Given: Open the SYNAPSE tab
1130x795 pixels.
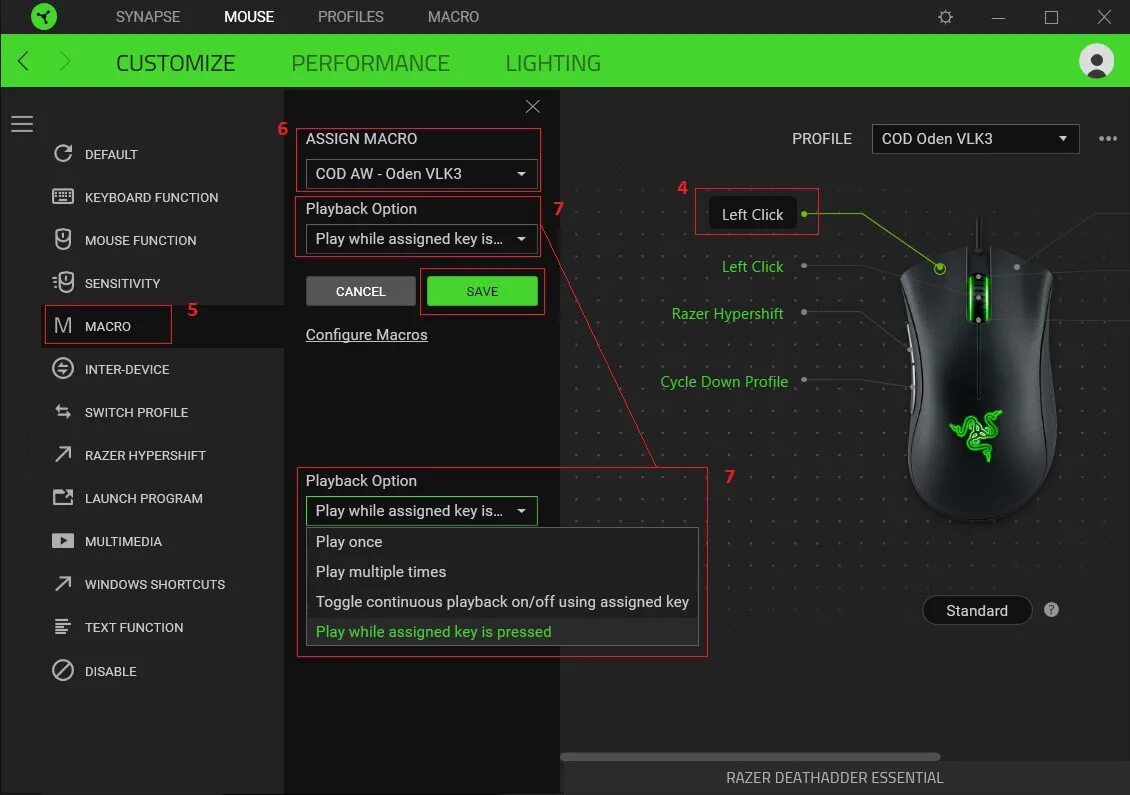Looking at the screenshot, I should pos(148,17).
